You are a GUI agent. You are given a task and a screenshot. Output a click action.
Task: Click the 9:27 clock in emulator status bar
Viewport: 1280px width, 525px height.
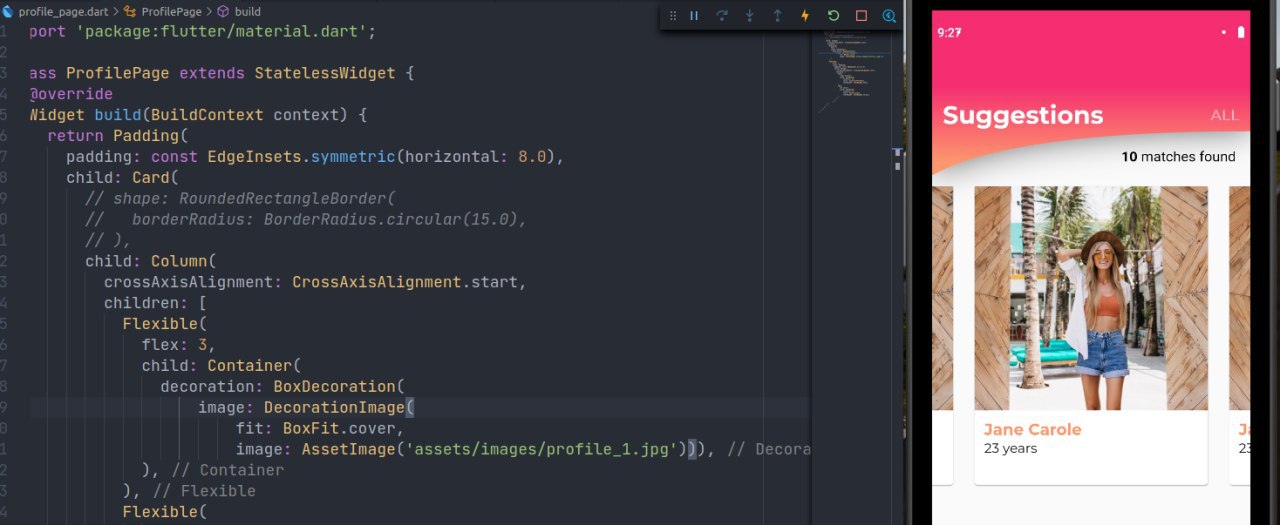(949, 32)
